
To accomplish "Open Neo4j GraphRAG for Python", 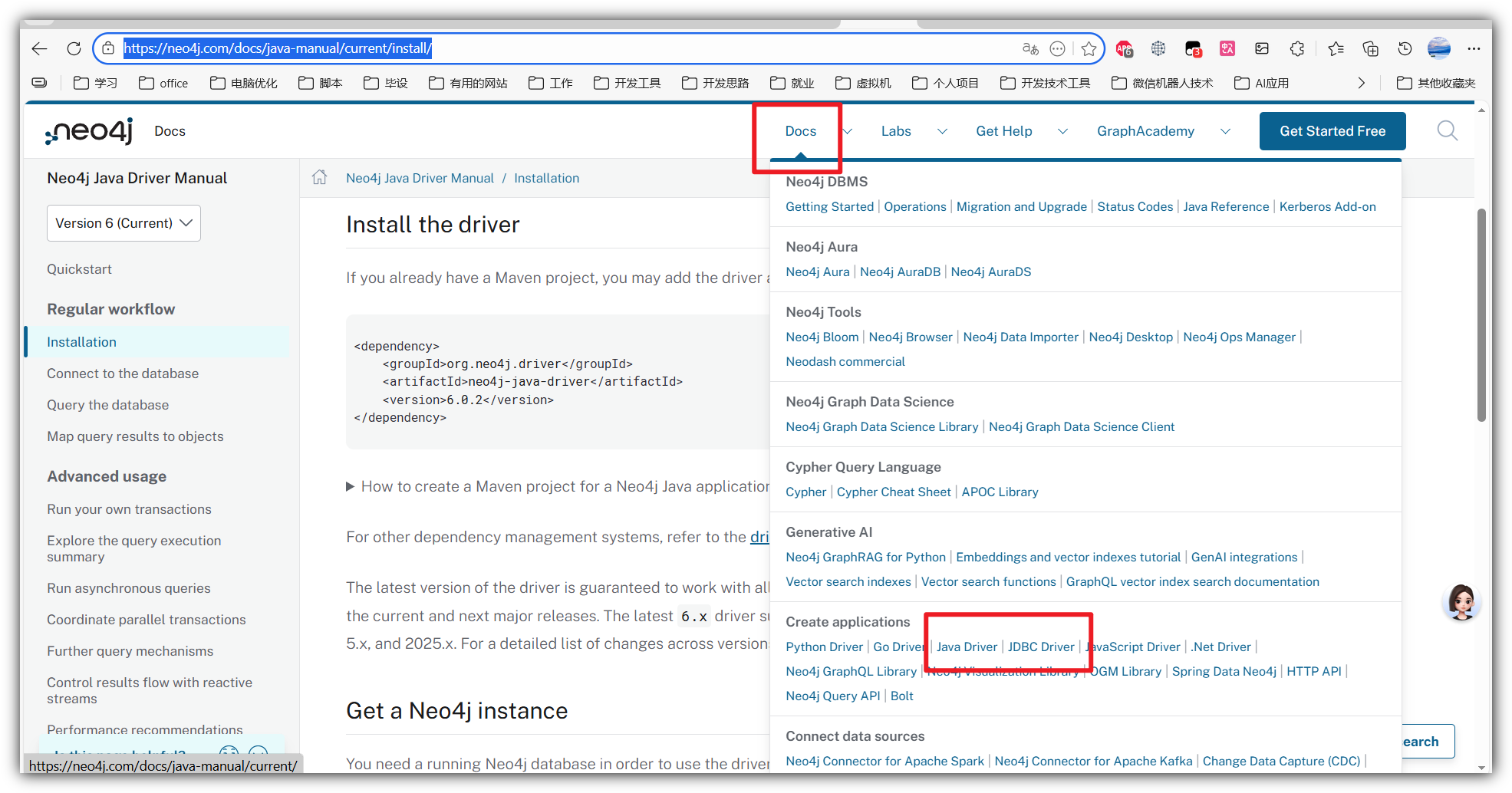I will tap(865, 557).
